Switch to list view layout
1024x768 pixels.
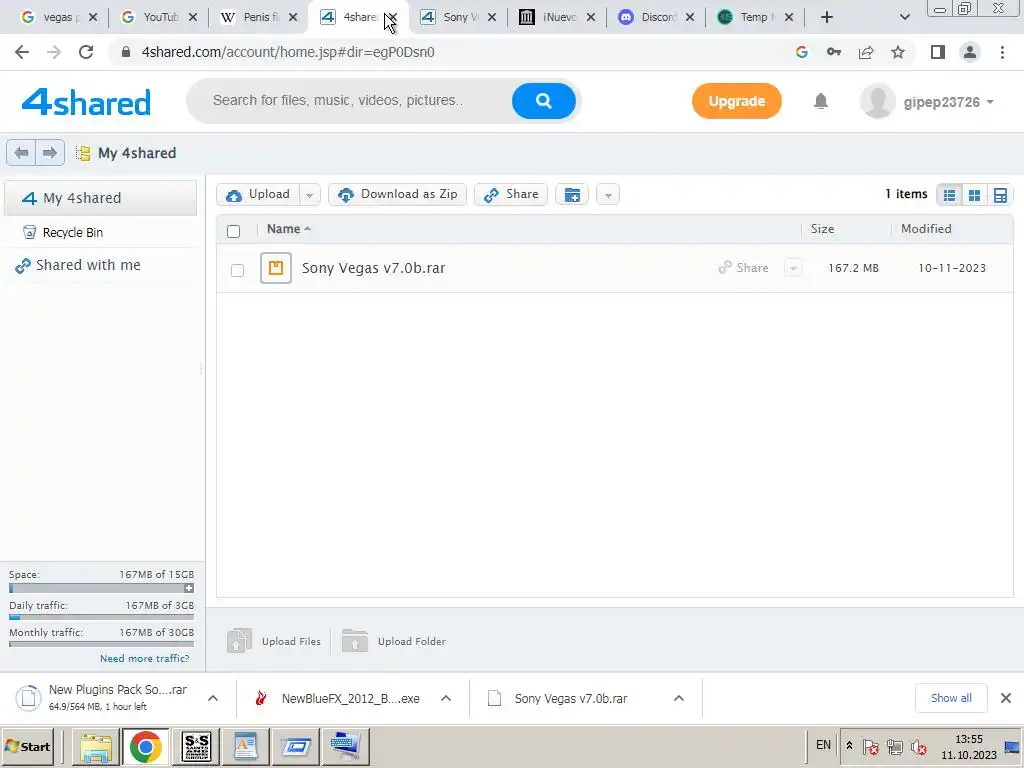pos(949,195)
